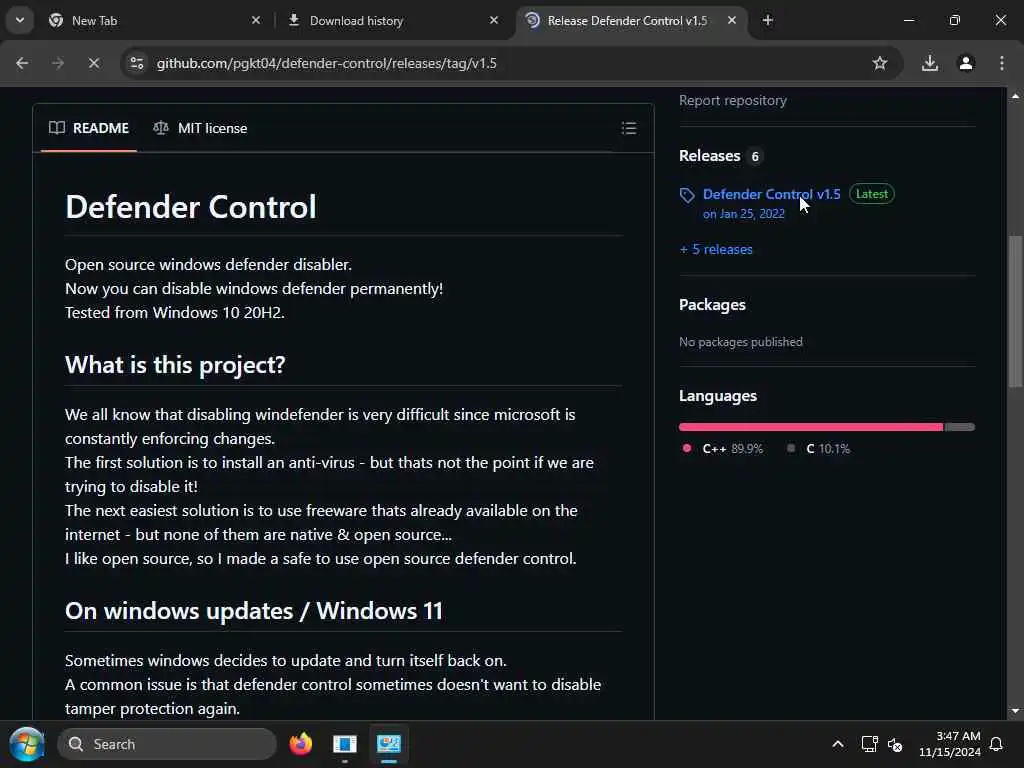This screenshot has width=1024, height=768.
Task: View site information icon in address bar
Action: pyautogui.click(x=136, y=63)
